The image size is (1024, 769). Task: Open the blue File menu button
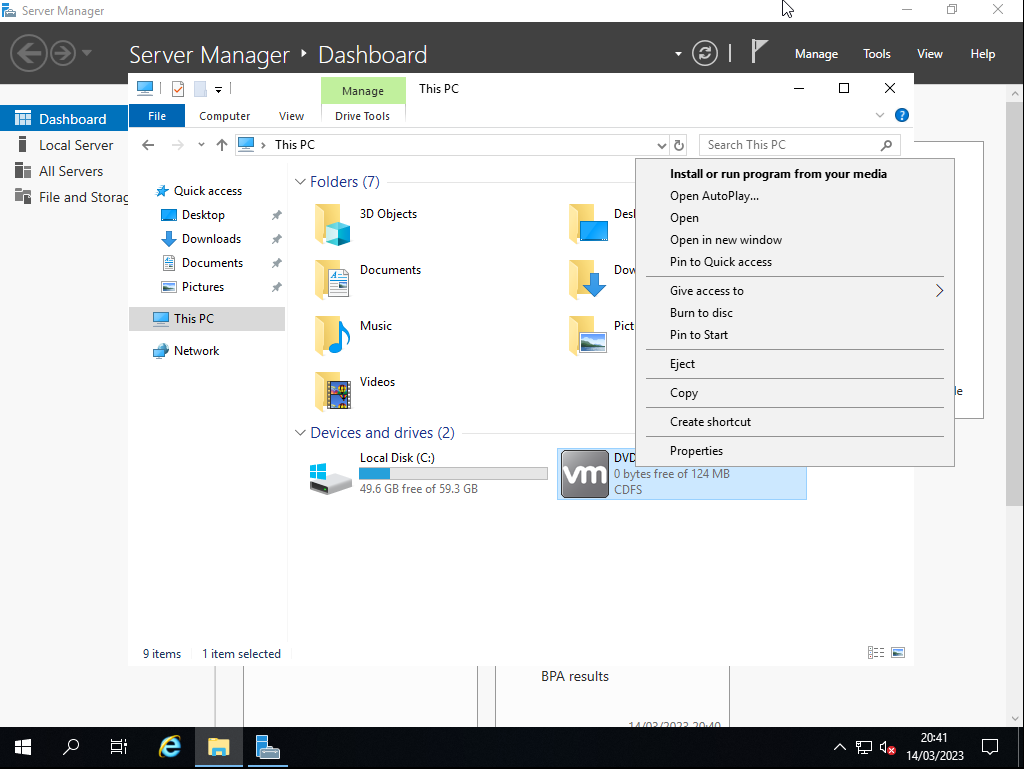point(157,116)
